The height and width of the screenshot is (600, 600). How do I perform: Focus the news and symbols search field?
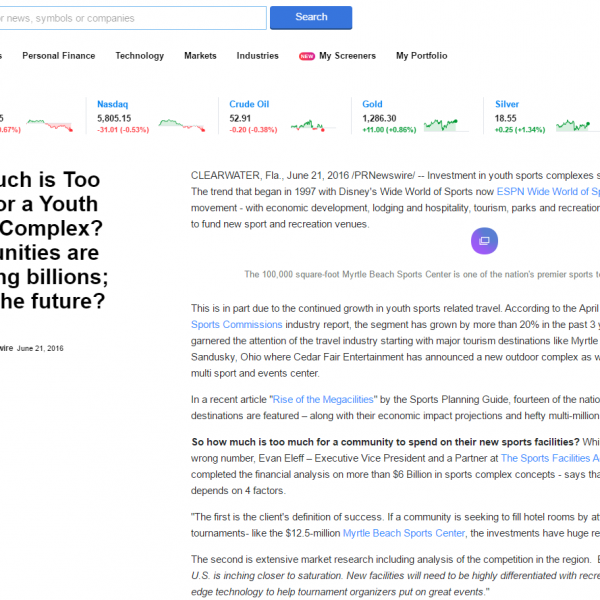point(132,18)
